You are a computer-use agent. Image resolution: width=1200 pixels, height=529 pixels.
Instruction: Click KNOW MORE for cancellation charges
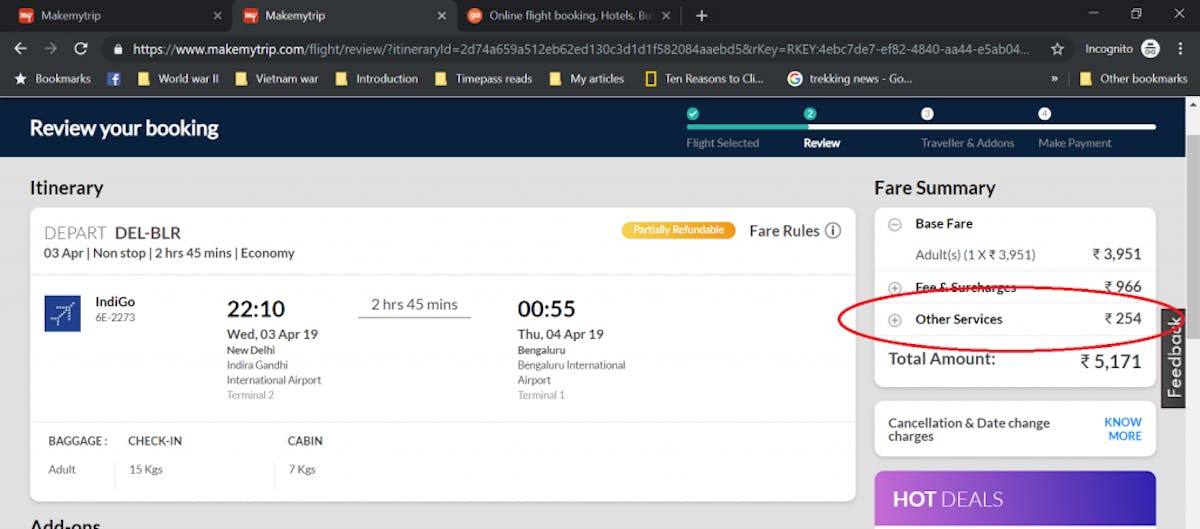(x=1123, y=429)
